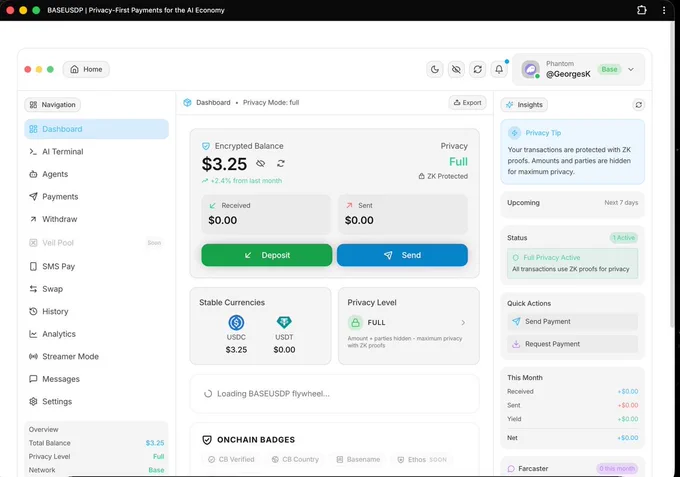Click the Swap arrows icon
This screenshot has height=477, width=680.
(x=33, y=289)
